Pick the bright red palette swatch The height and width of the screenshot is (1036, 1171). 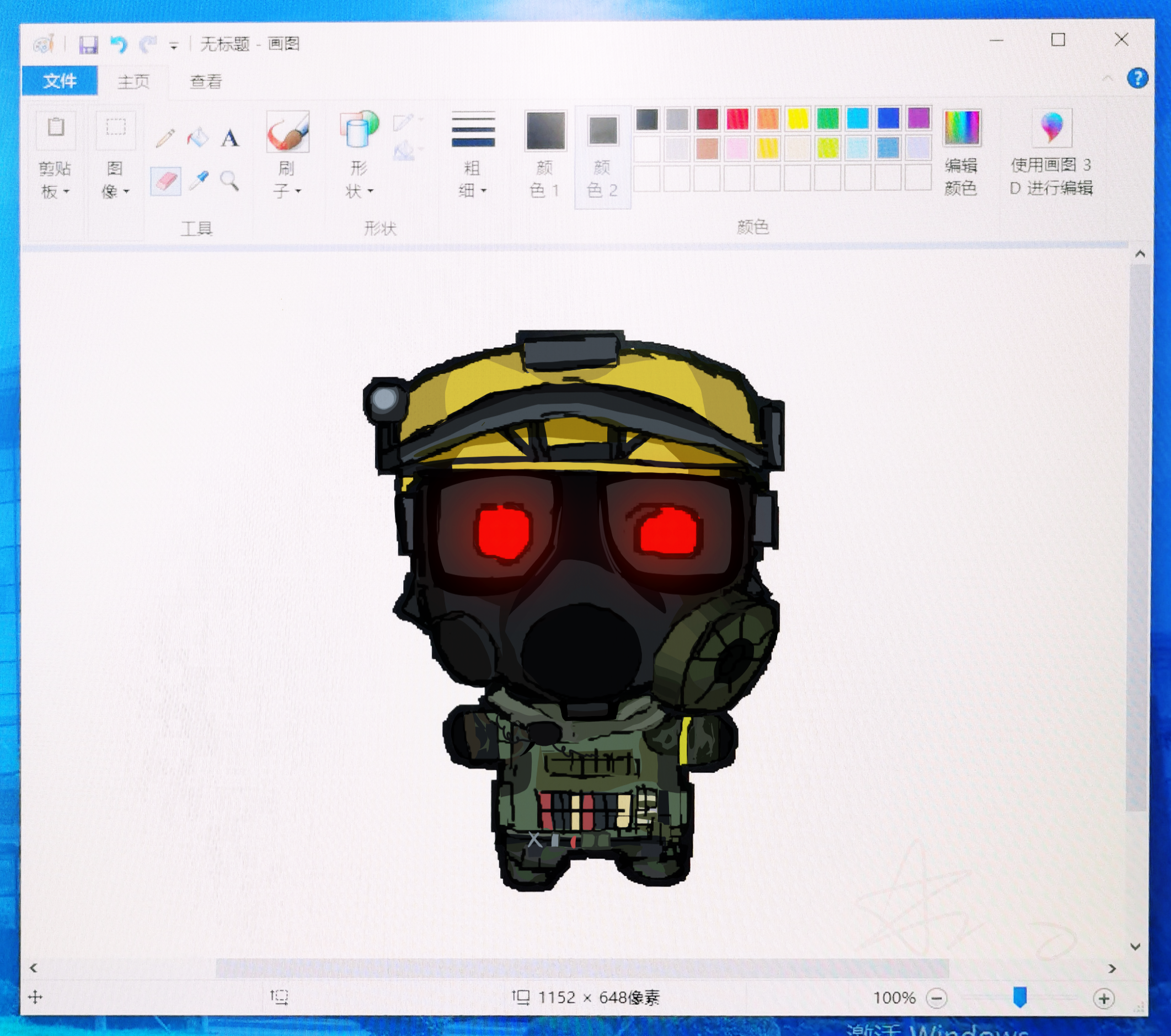(x=737, y=119)
